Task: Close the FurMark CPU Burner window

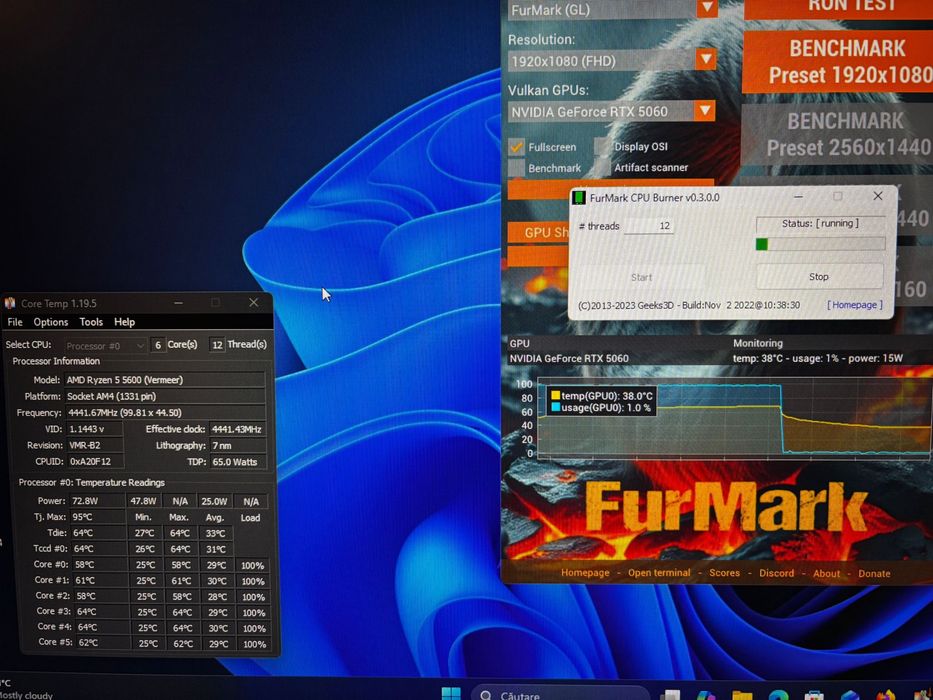Action: click(878, 196)
